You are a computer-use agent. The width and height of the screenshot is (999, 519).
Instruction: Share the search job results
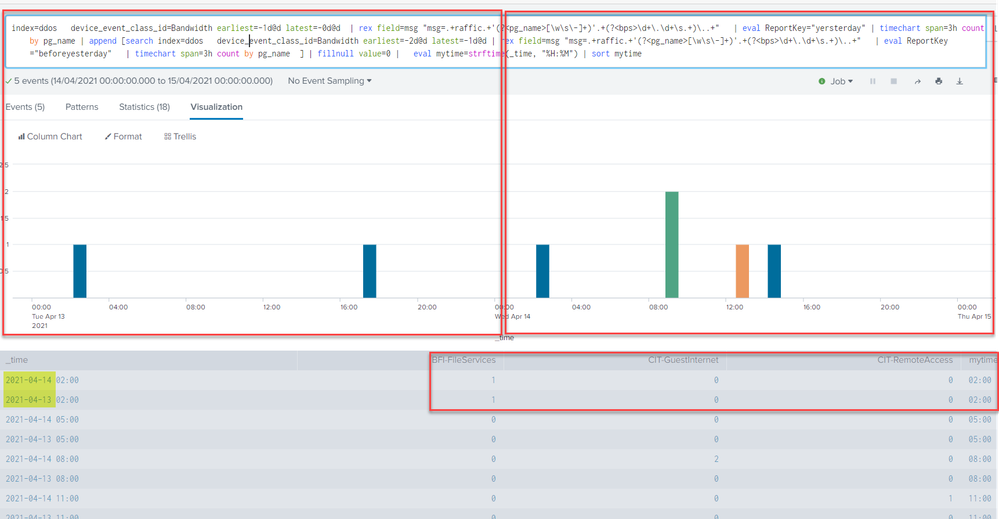[x=917, y=82]
